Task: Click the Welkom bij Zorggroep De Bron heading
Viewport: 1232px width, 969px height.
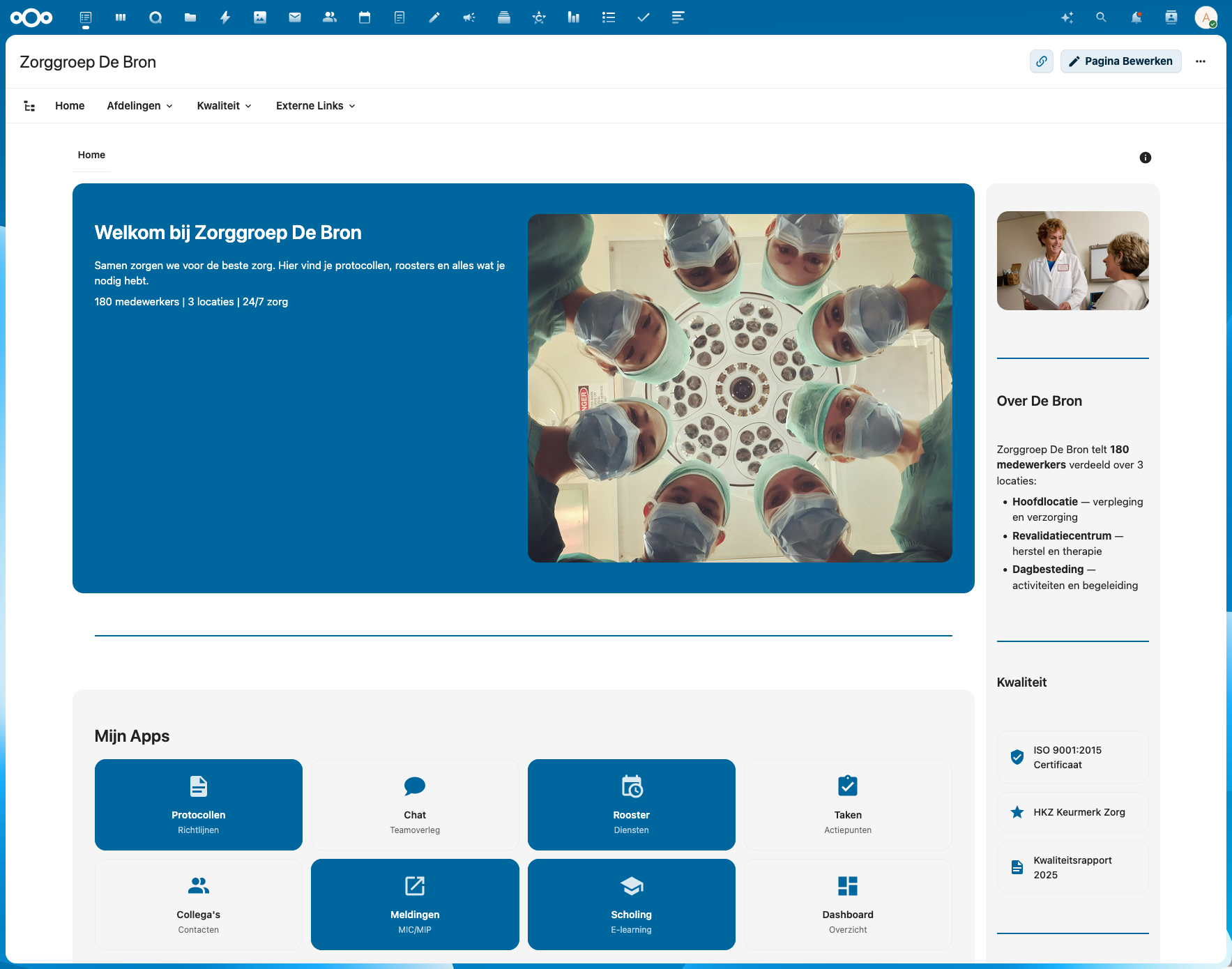Action: (228, 232)
